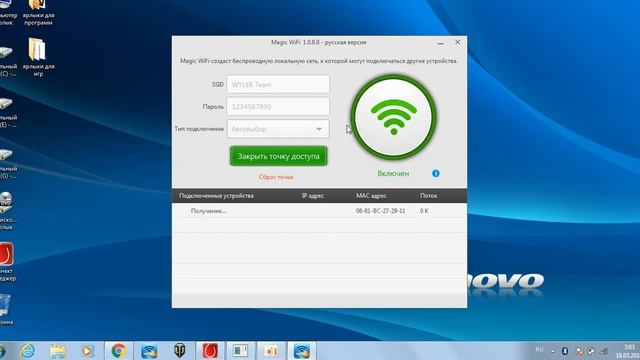Select the Получение... device row

(319, 211)
